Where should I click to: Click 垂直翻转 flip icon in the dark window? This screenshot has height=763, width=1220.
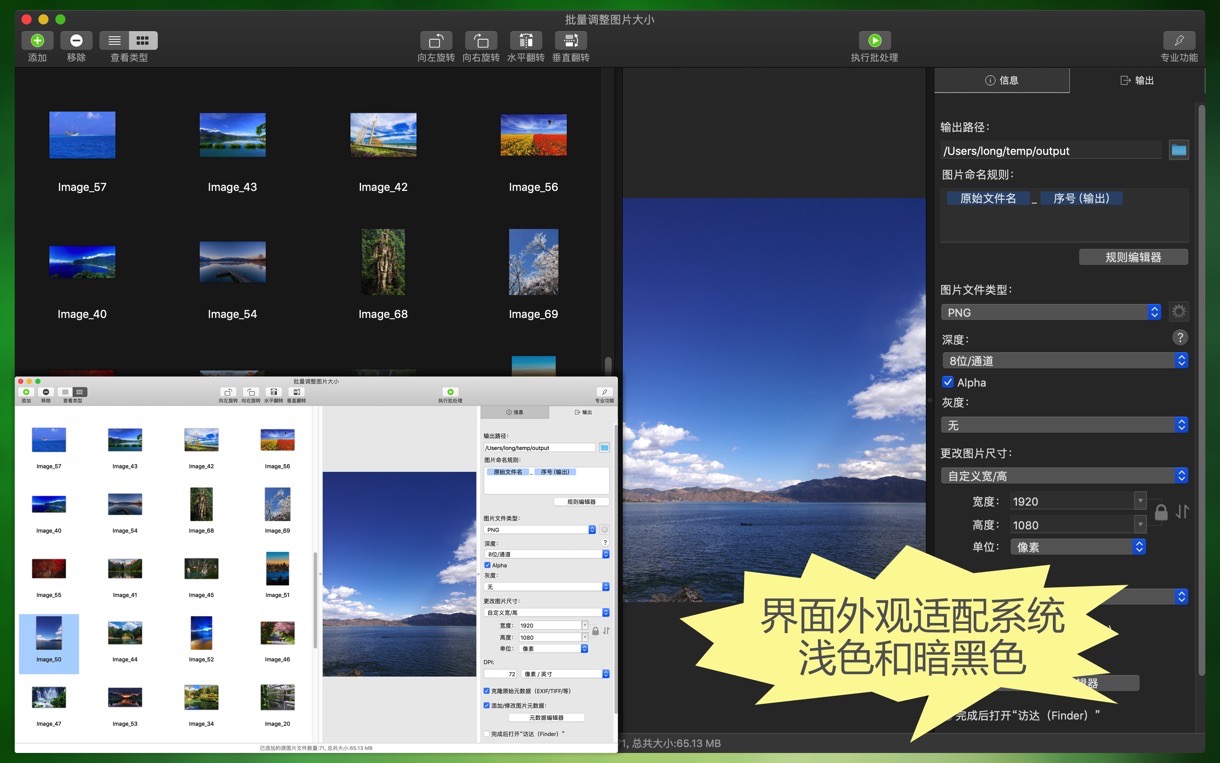(571, 41)
